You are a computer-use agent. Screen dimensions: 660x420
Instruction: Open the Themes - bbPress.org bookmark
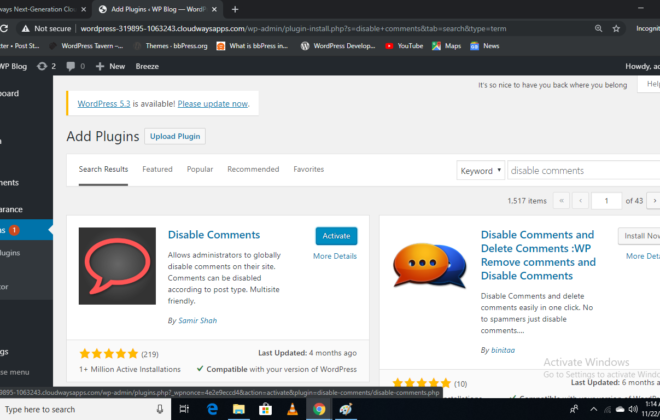click(170, 46)
